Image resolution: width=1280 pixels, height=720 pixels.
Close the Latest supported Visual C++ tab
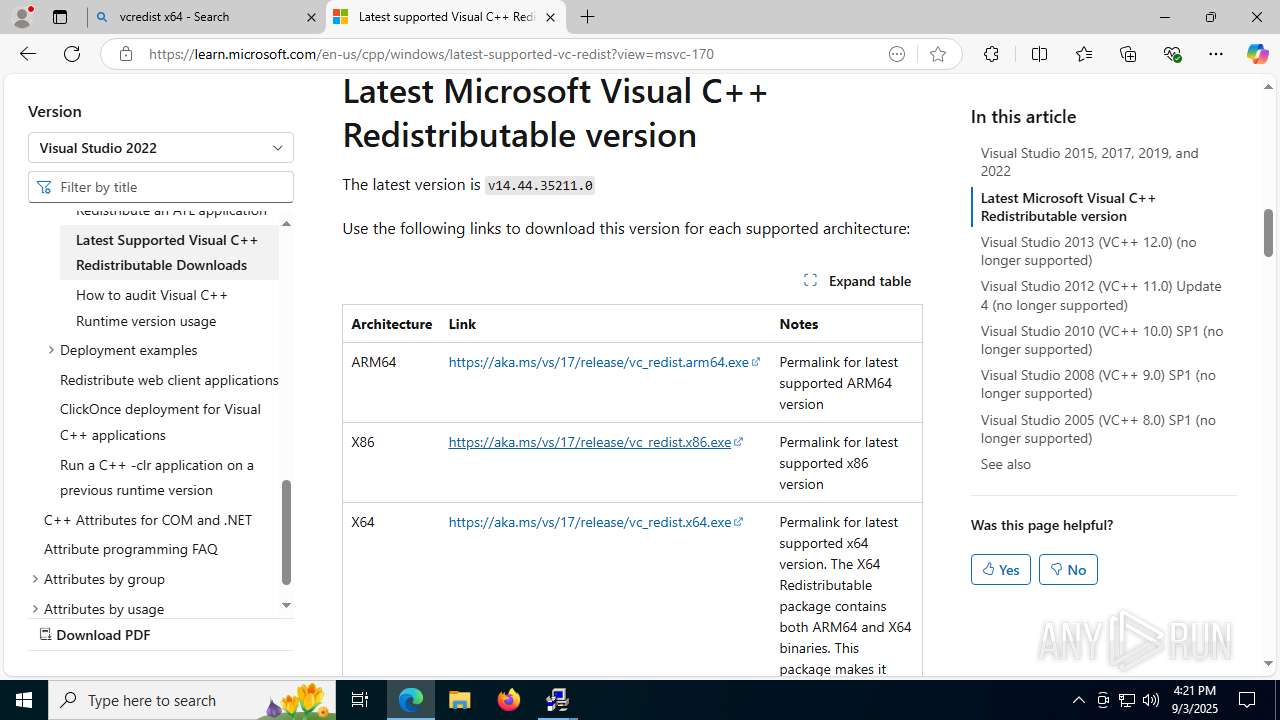550,17
